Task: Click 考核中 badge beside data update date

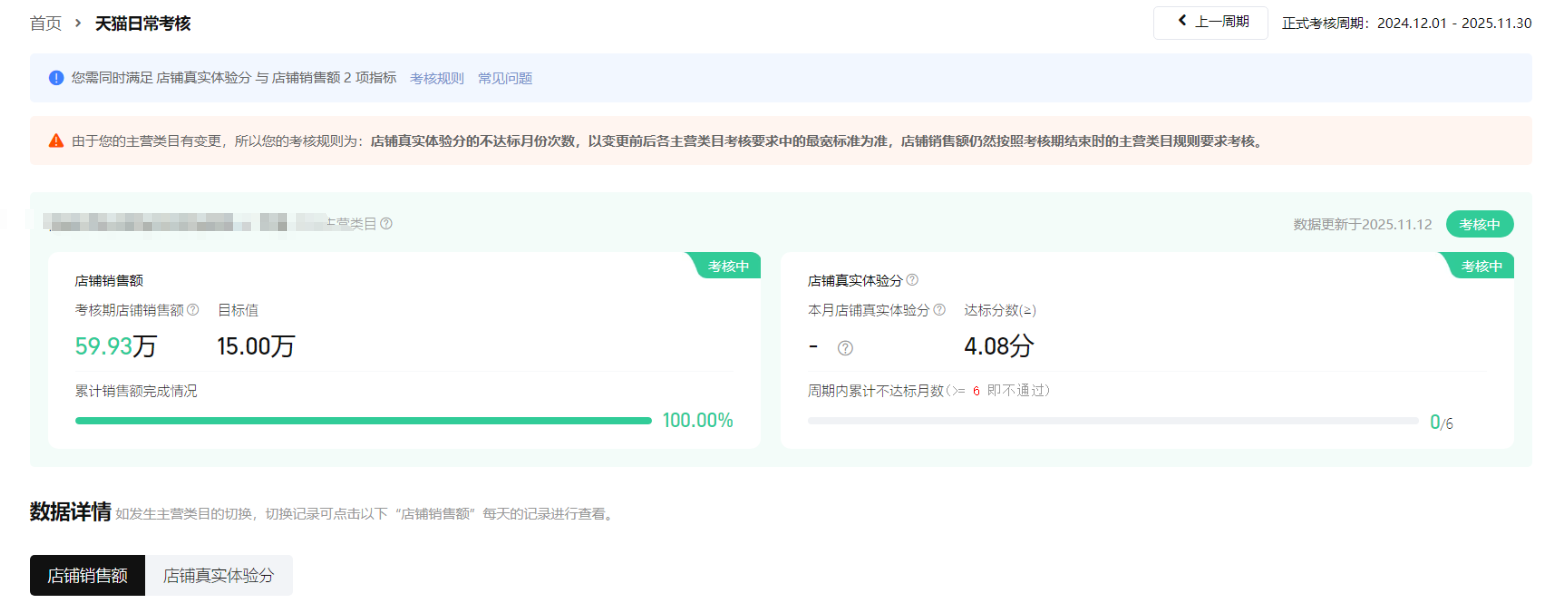Action: [x=1479, y=224]
